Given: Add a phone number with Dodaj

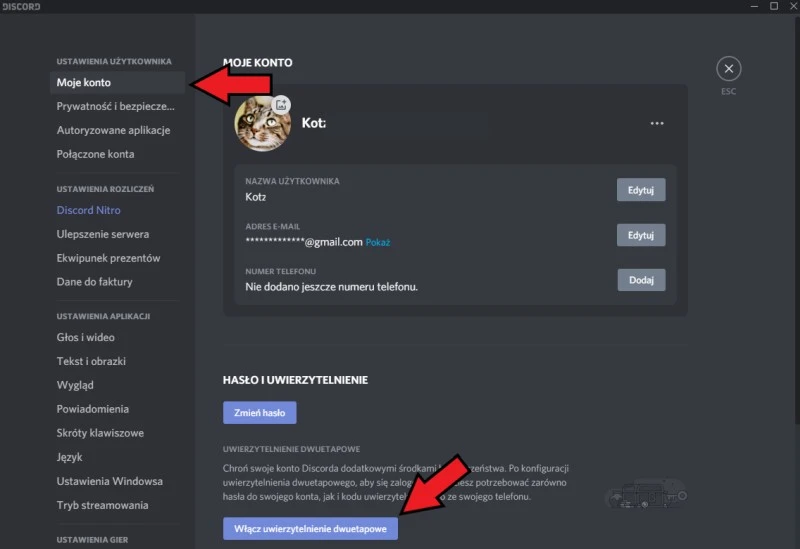Looking at the screenshot, I should [x=641, y=280].
